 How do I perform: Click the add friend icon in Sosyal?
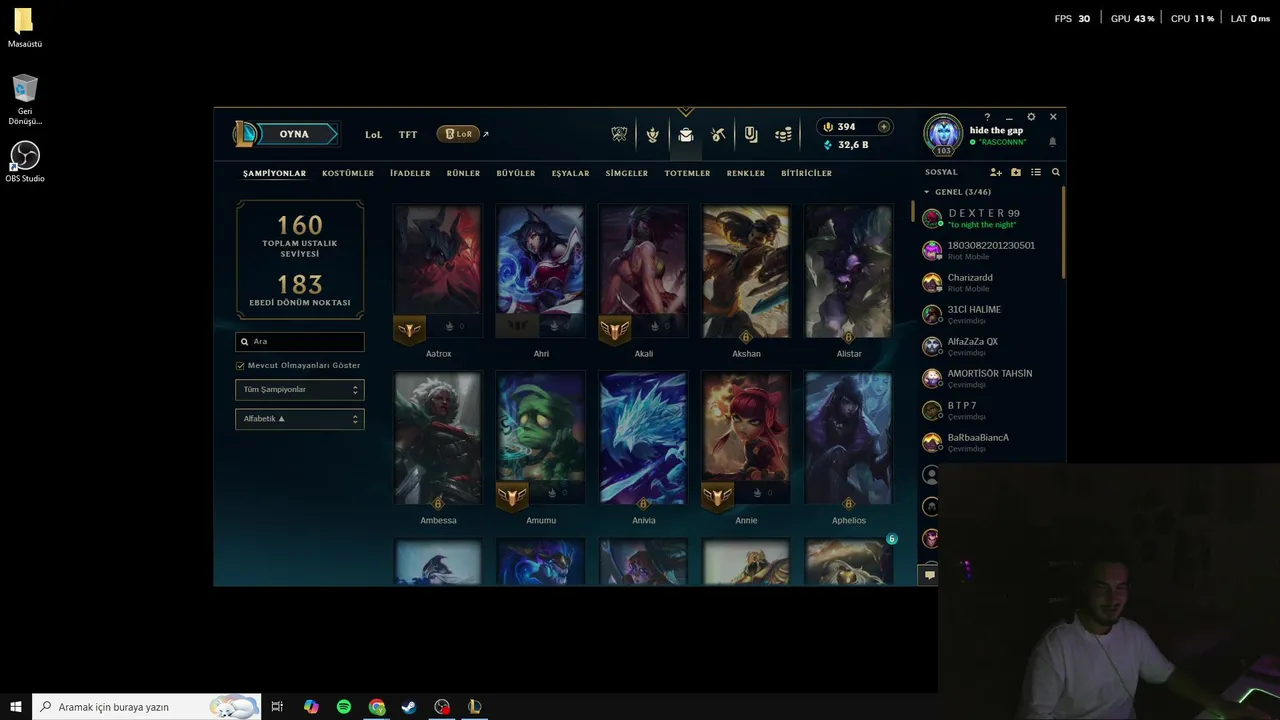996,172
